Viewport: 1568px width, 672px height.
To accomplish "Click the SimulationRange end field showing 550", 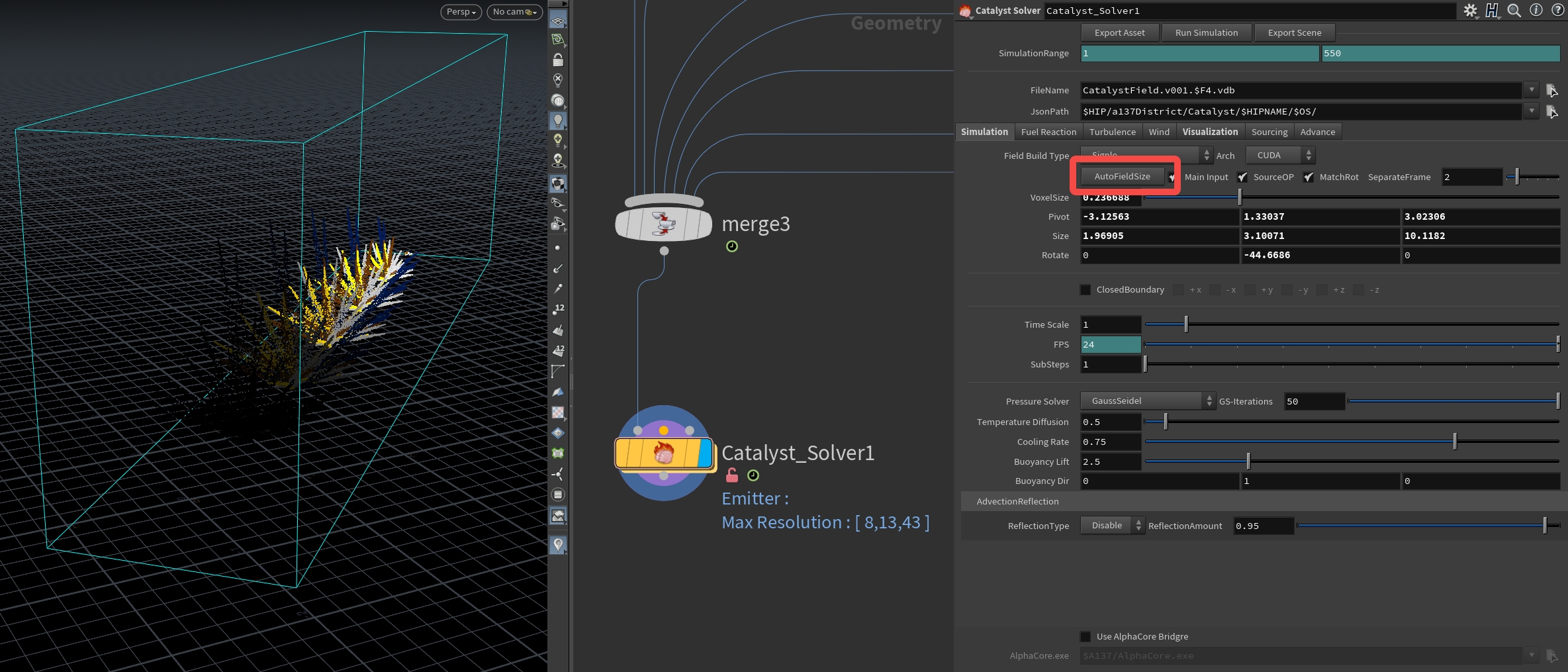I will [1440, 54].
